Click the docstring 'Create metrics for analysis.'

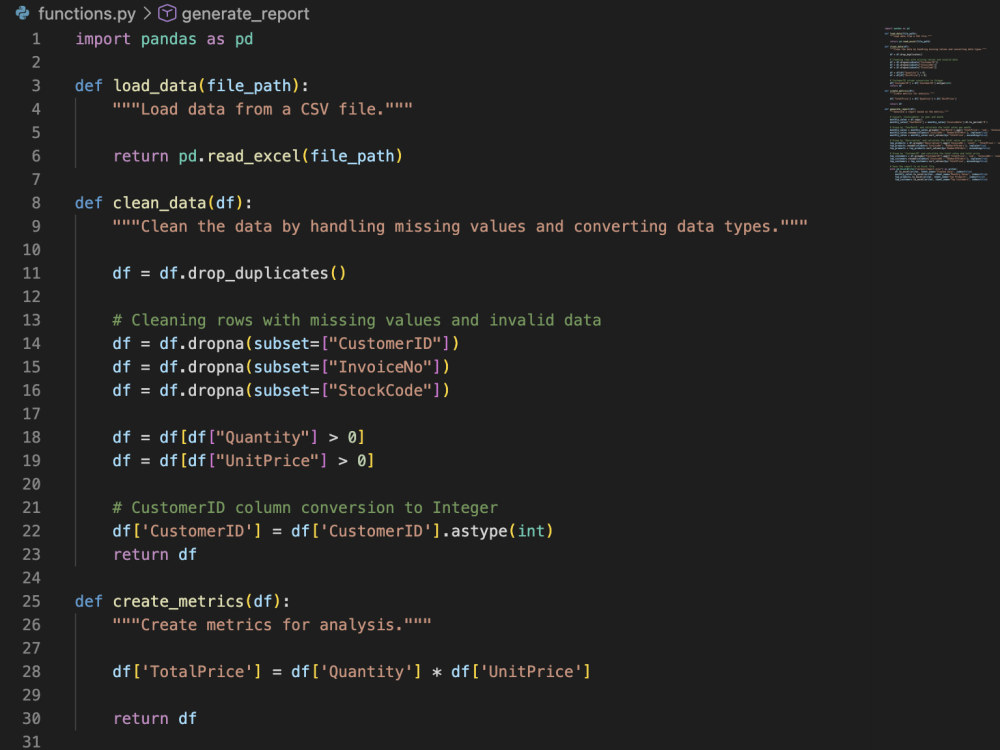coord(272,625)
